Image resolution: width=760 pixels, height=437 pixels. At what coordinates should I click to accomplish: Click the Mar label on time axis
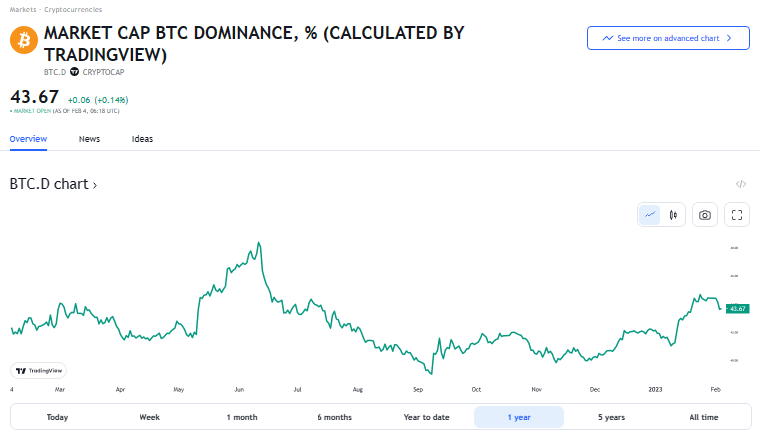(x=60, y=390)
